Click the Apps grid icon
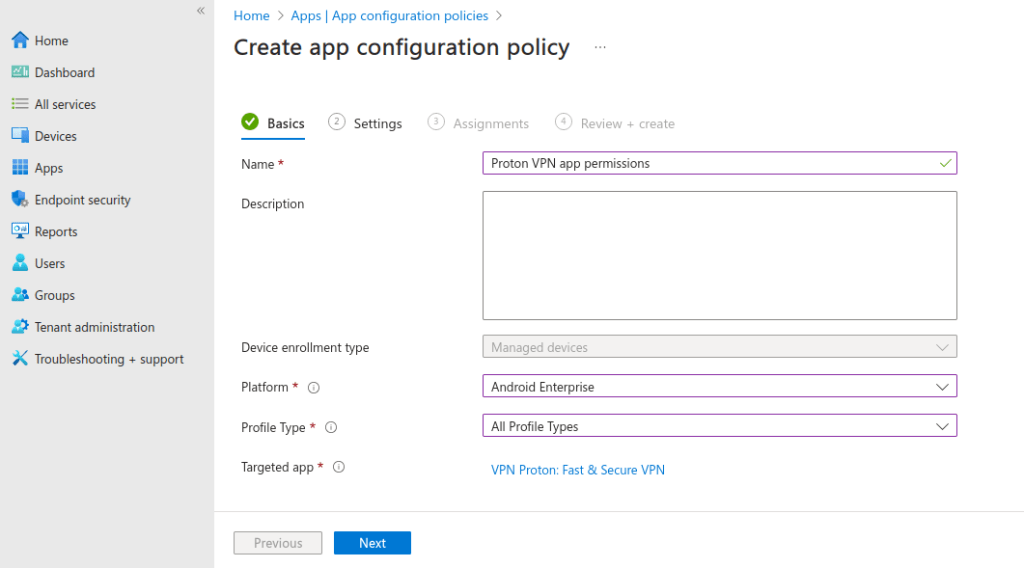Viewport: 1024px width, 568px height. tap(20, 168)
